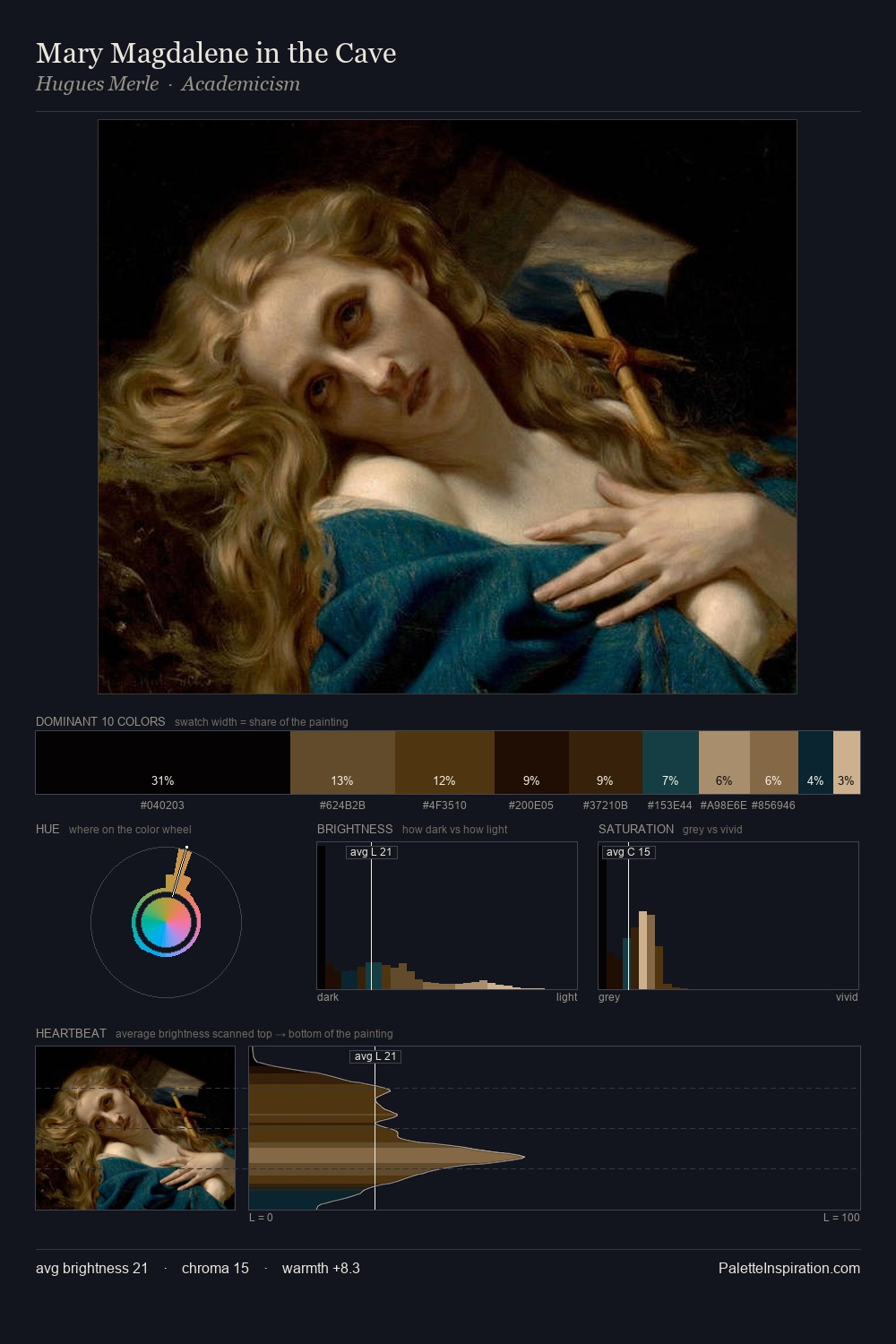Screen dimensions: 896x1344
Task: Select the 6% swatch above #856946
Action: coord(774,762)
